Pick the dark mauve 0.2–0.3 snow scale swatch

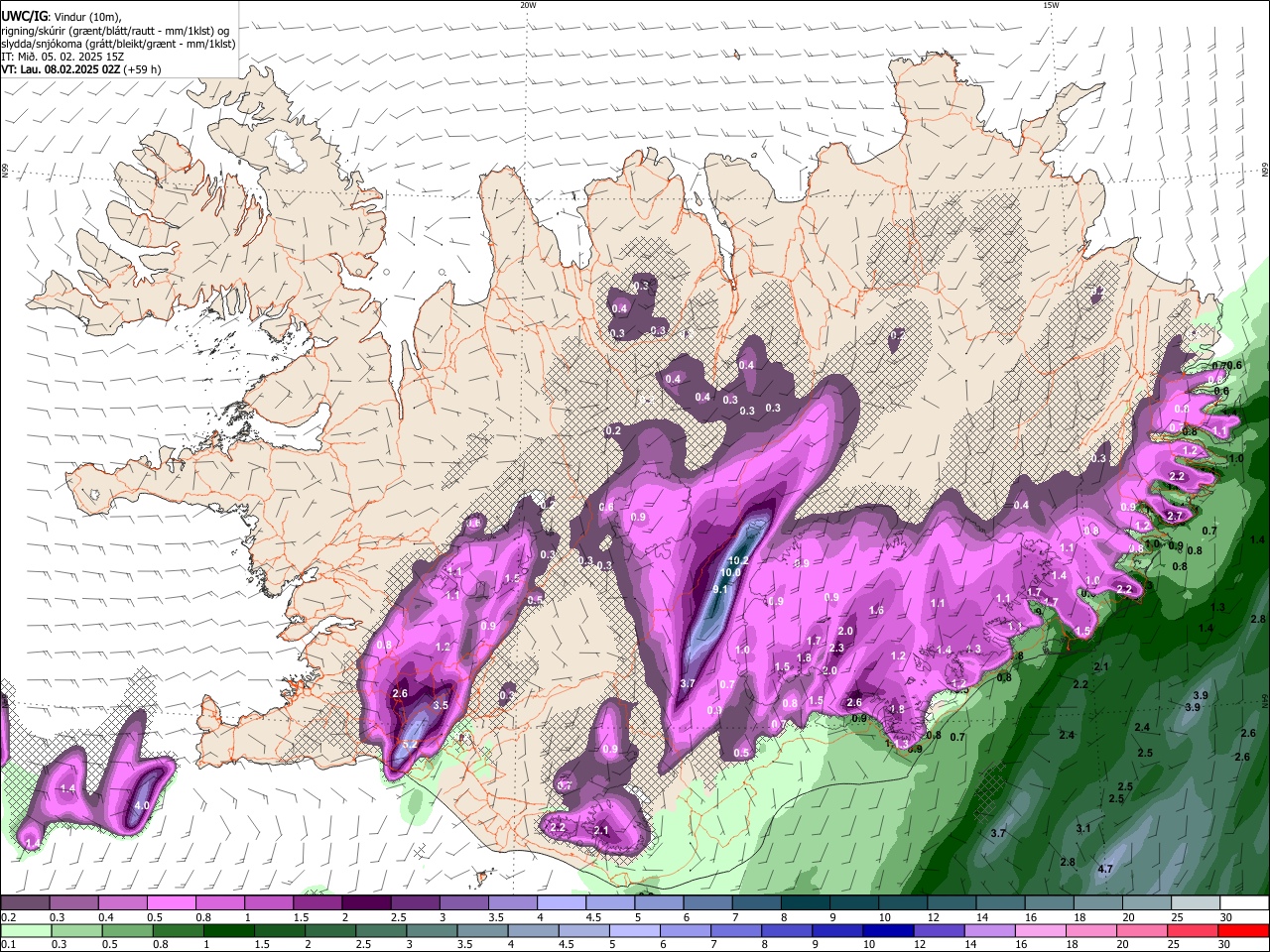(25, 903)
